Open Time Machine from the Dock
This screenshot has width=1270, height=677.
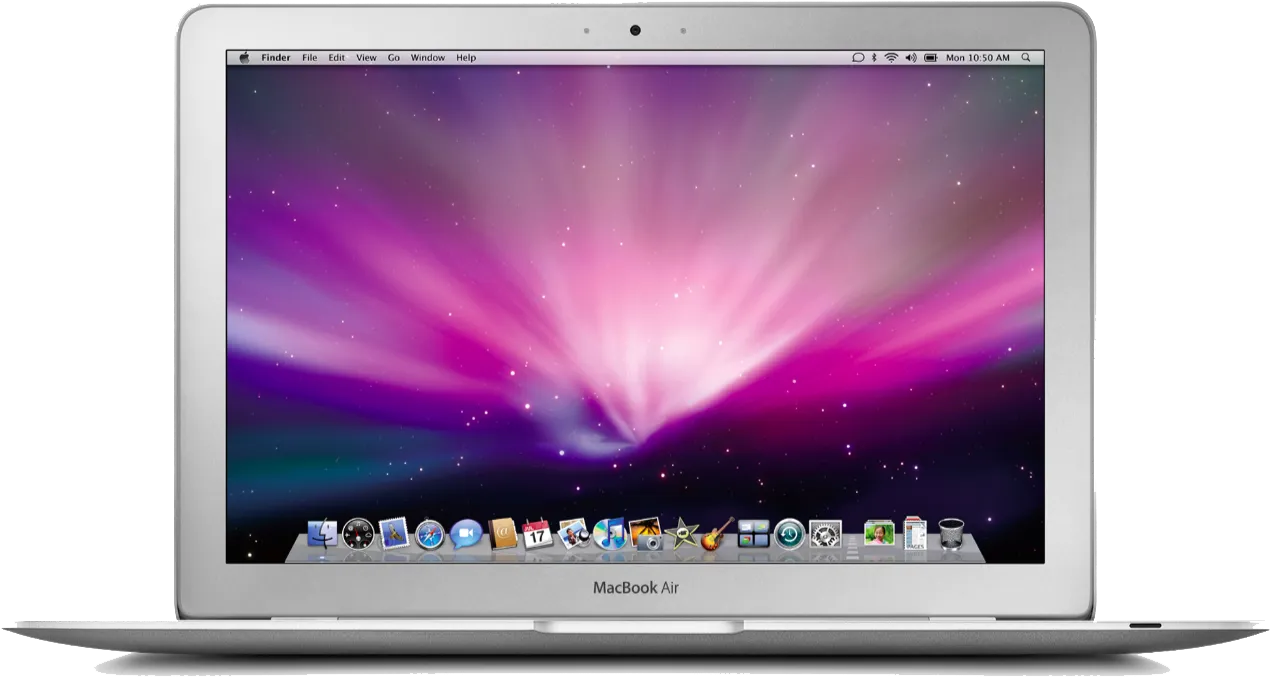(x=789, y=535)
